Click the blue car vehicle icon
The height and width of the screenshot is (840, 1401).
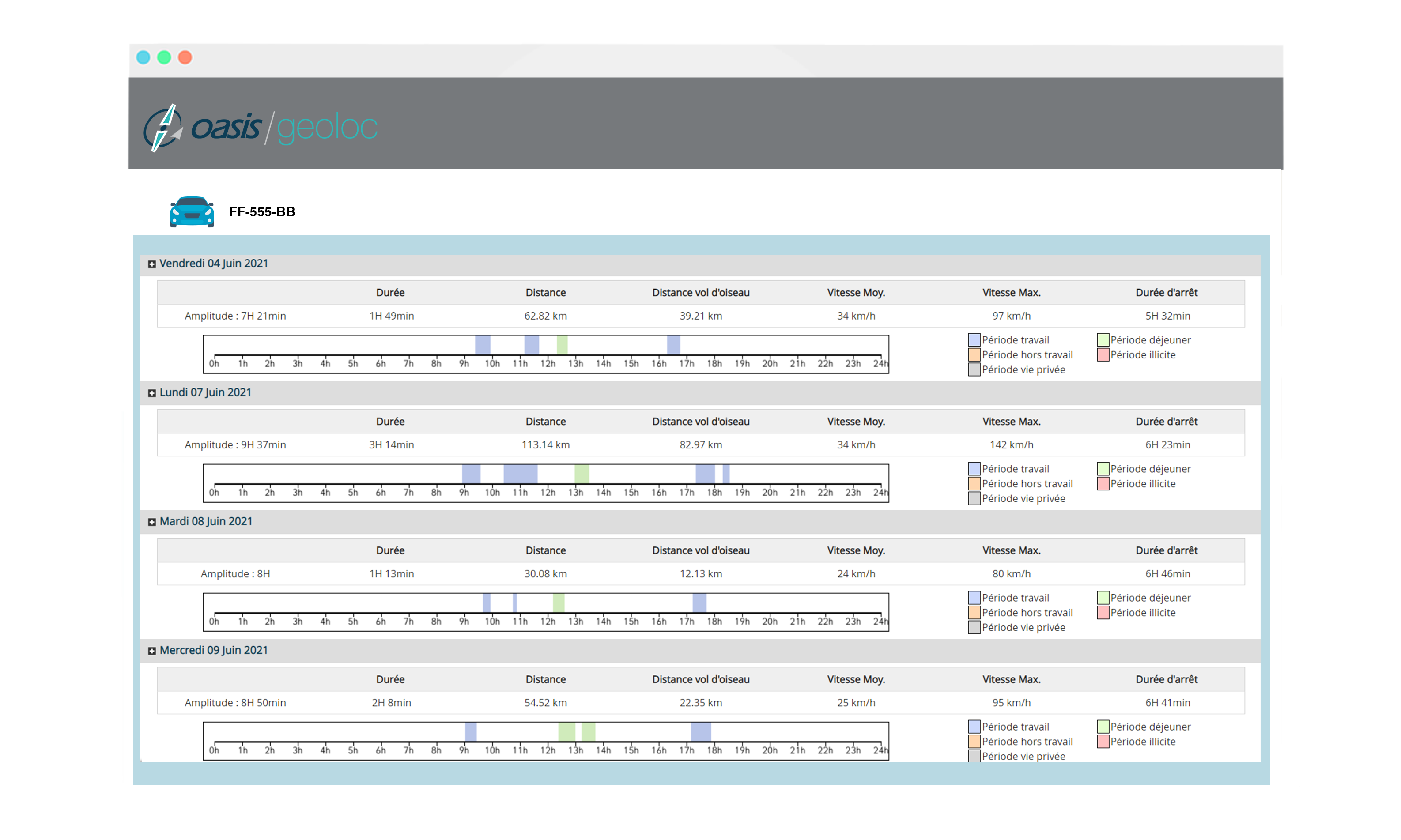pos(192,211)
